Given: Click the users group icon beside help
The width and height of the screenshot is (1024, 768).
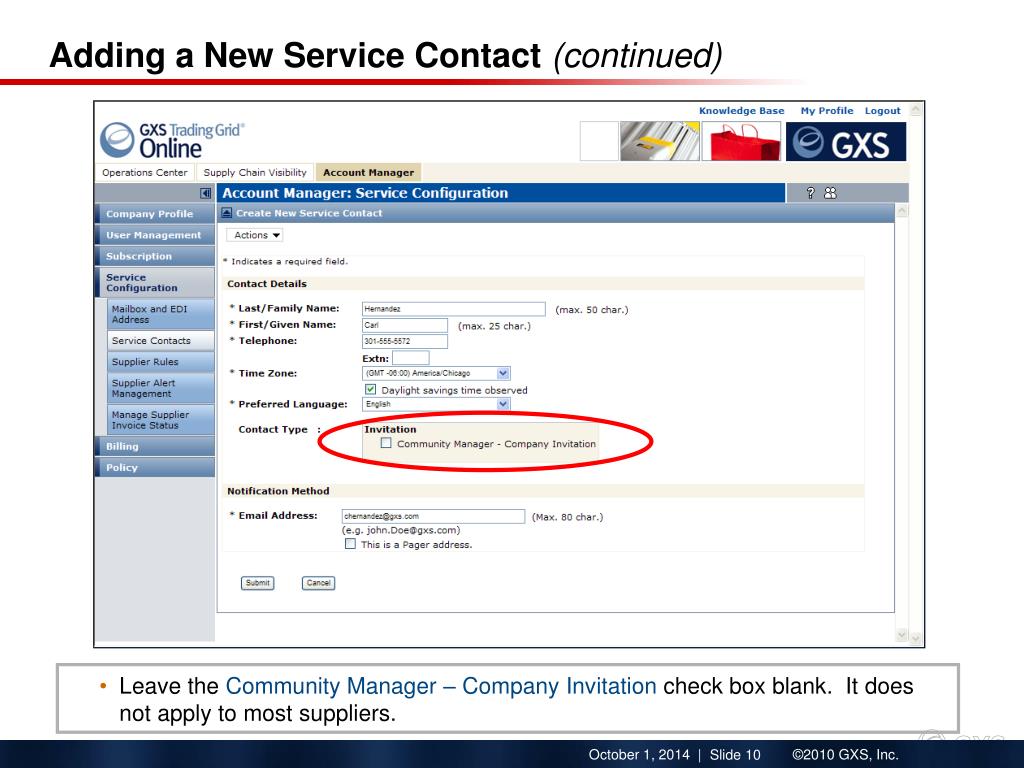Looking at the screenshot, I should click(x=830, y=193).
